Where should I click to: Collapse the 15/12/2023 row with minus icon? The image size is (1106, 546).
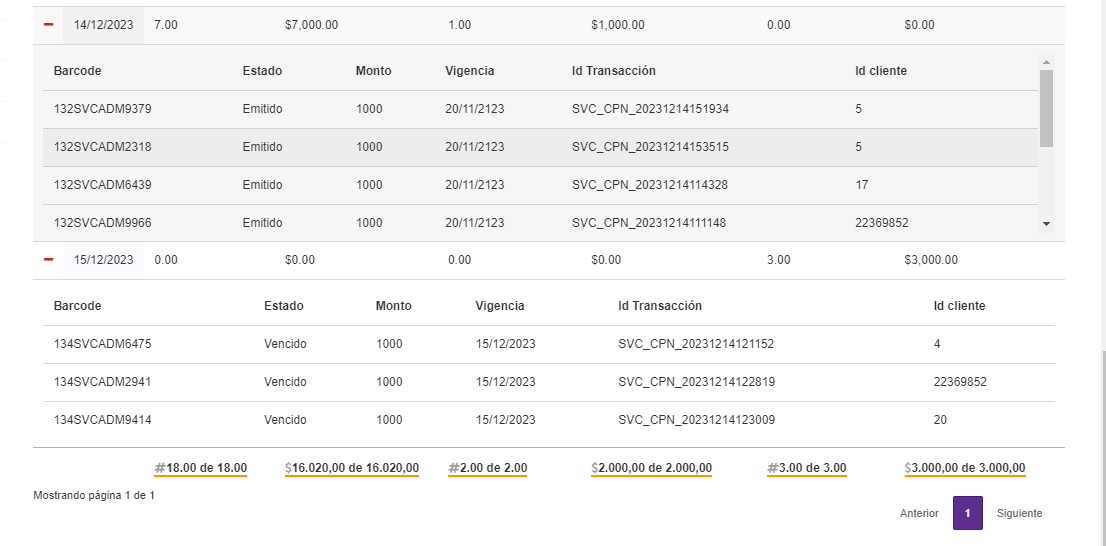tap(48, 260)
